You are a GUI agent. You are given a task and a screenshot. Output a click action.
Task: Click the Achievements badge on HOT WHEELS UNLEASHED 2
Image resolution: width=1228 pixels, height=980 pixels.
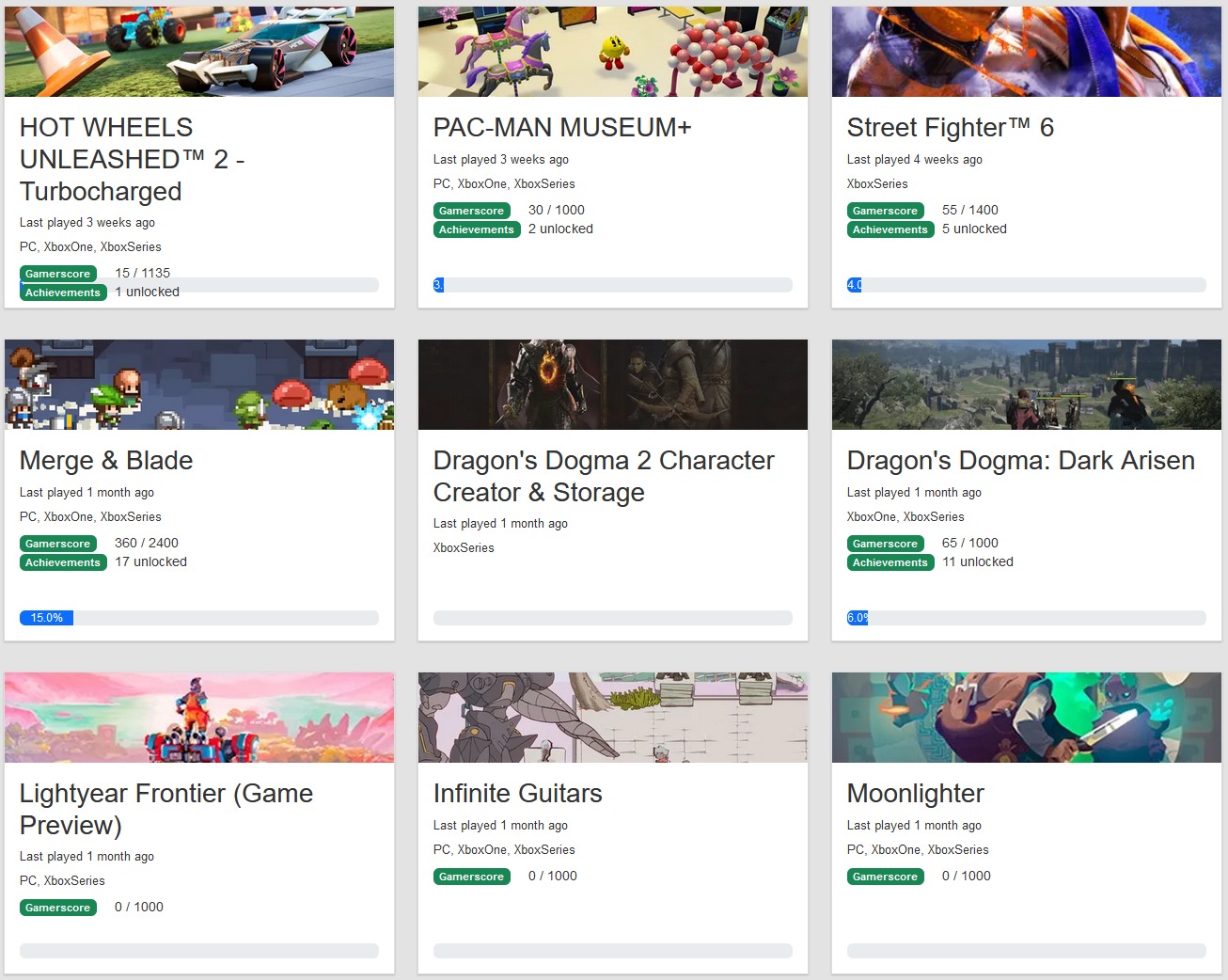[63, 292]
